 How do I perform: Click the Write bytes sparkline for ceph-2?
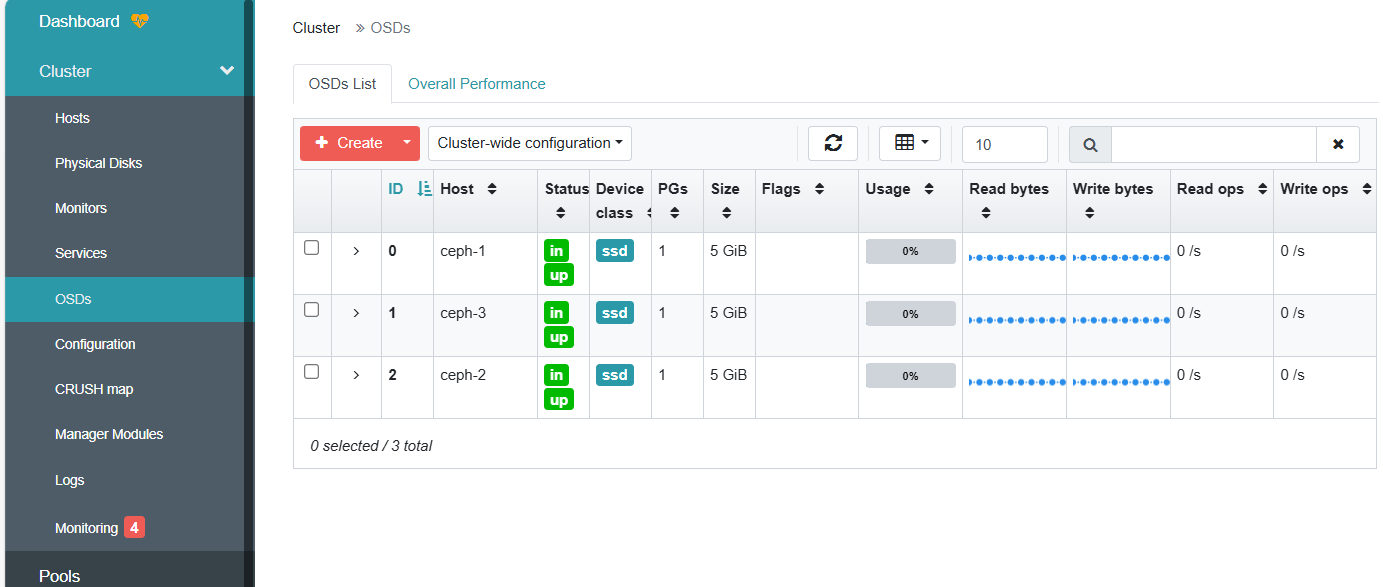[1119, 381]
